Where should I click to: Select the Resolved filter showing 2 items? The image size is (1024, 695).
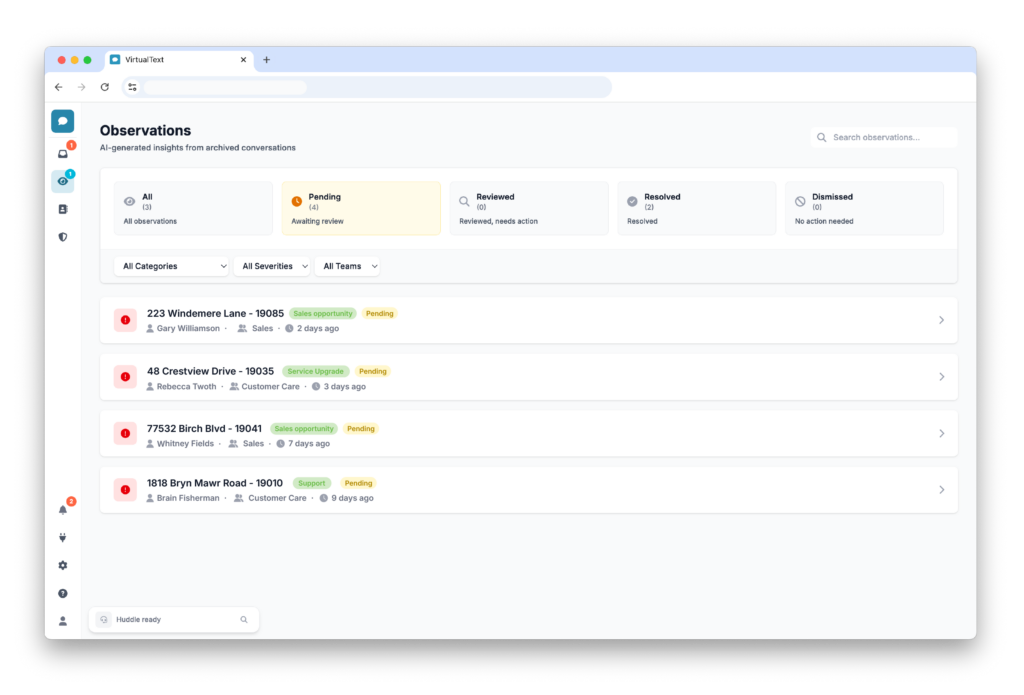pos(696,208)
